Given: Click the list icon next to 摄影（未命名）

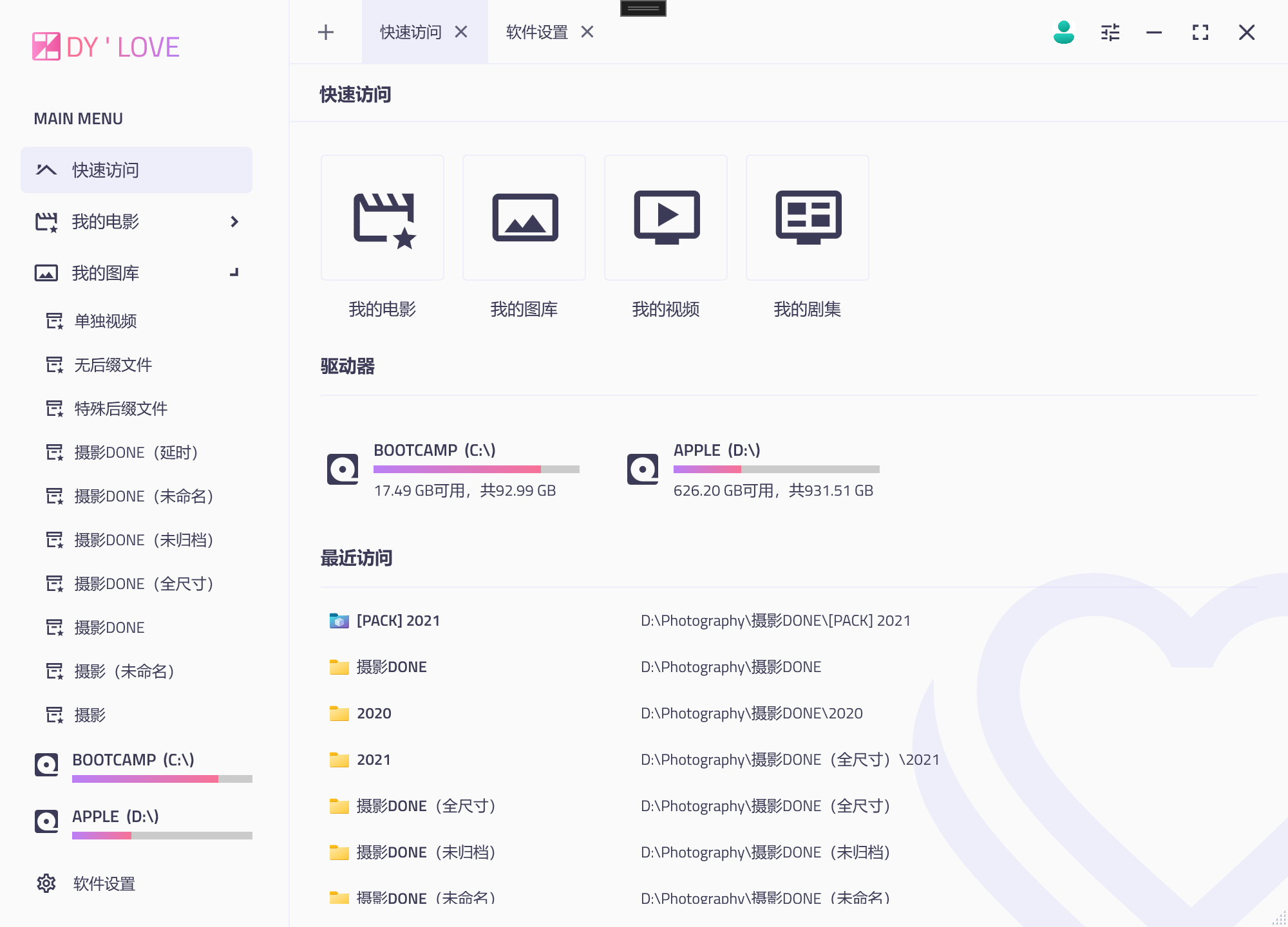Looking at the screenshot, I should tap(55, 671).
